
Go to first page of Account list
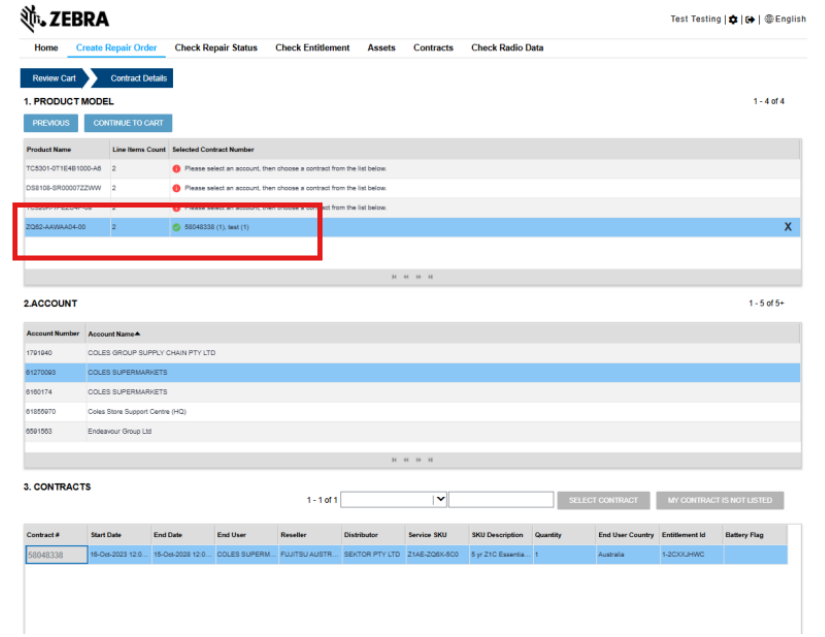point(394,460)
